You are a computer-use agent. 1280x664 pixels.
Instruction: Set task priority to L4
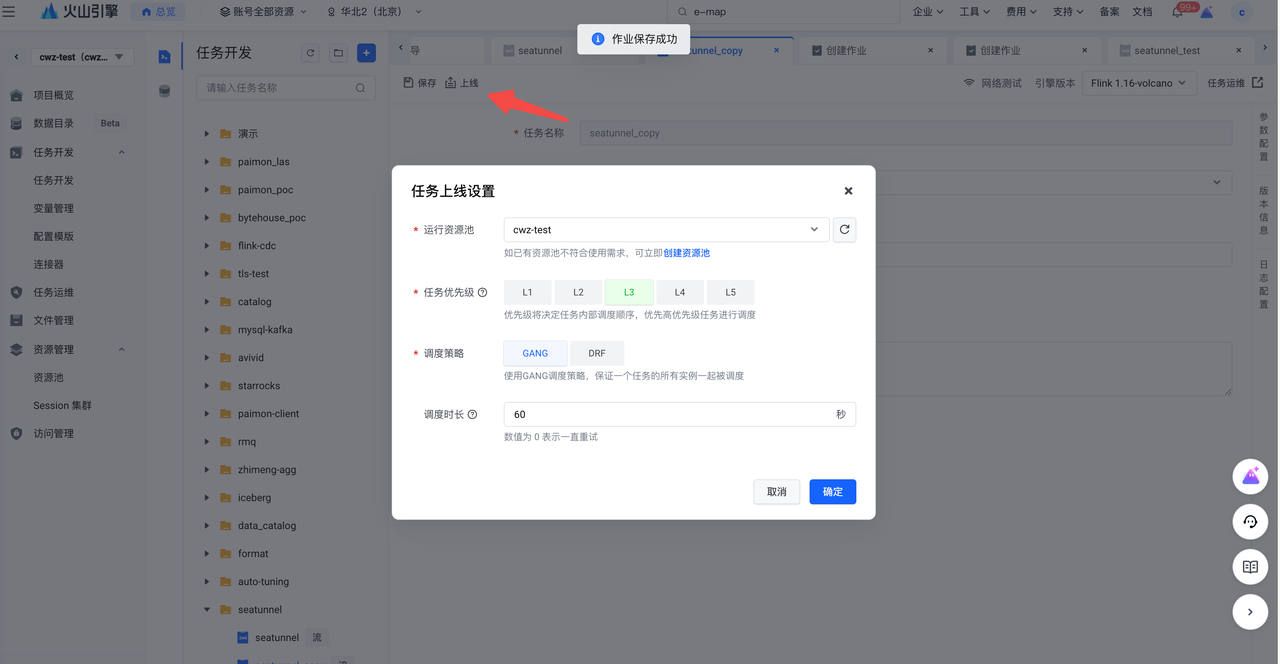(x=680, y=292)
